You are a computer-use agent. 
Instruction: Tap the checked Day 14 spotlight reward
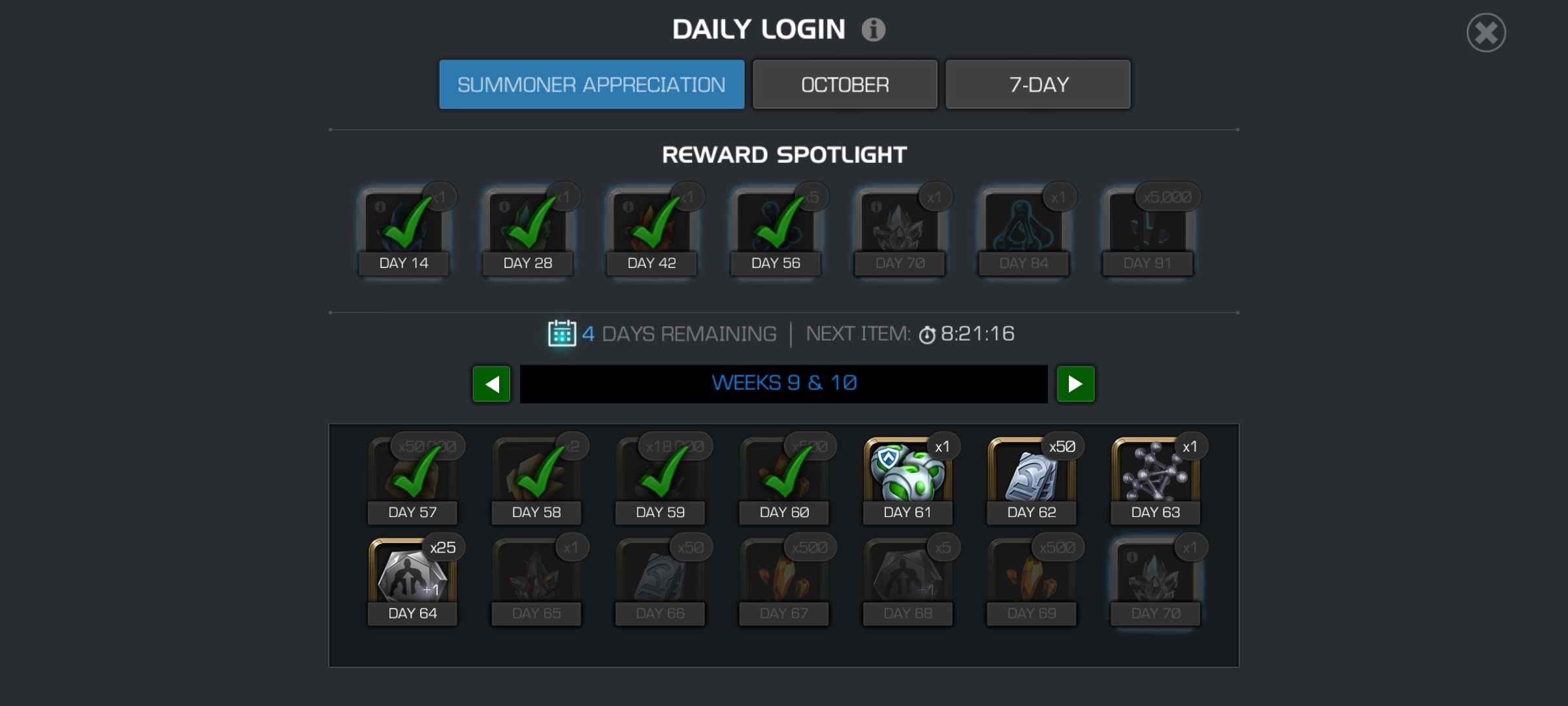coord(404,230)
